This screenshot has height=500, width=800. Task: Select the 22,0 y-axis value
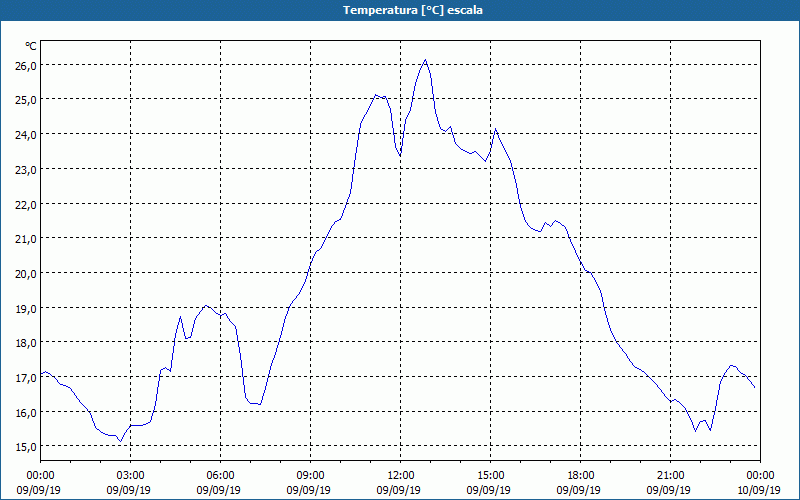[26, 204]
